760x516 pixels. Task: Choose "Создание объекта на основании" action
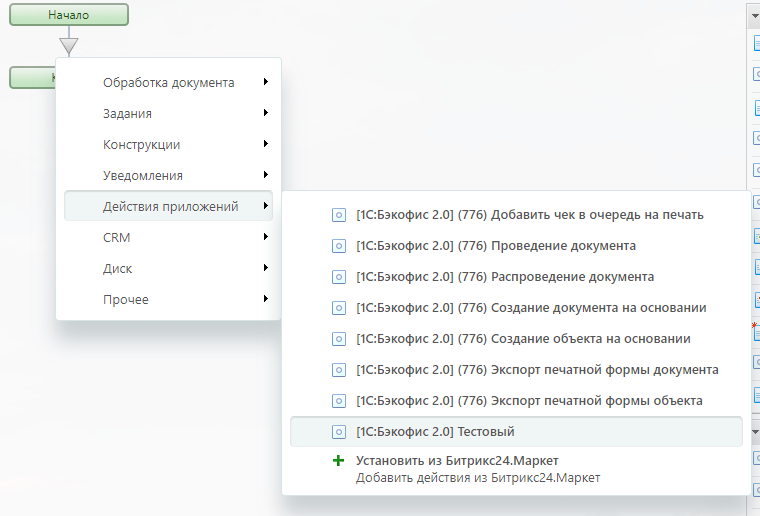pos(516,339)
